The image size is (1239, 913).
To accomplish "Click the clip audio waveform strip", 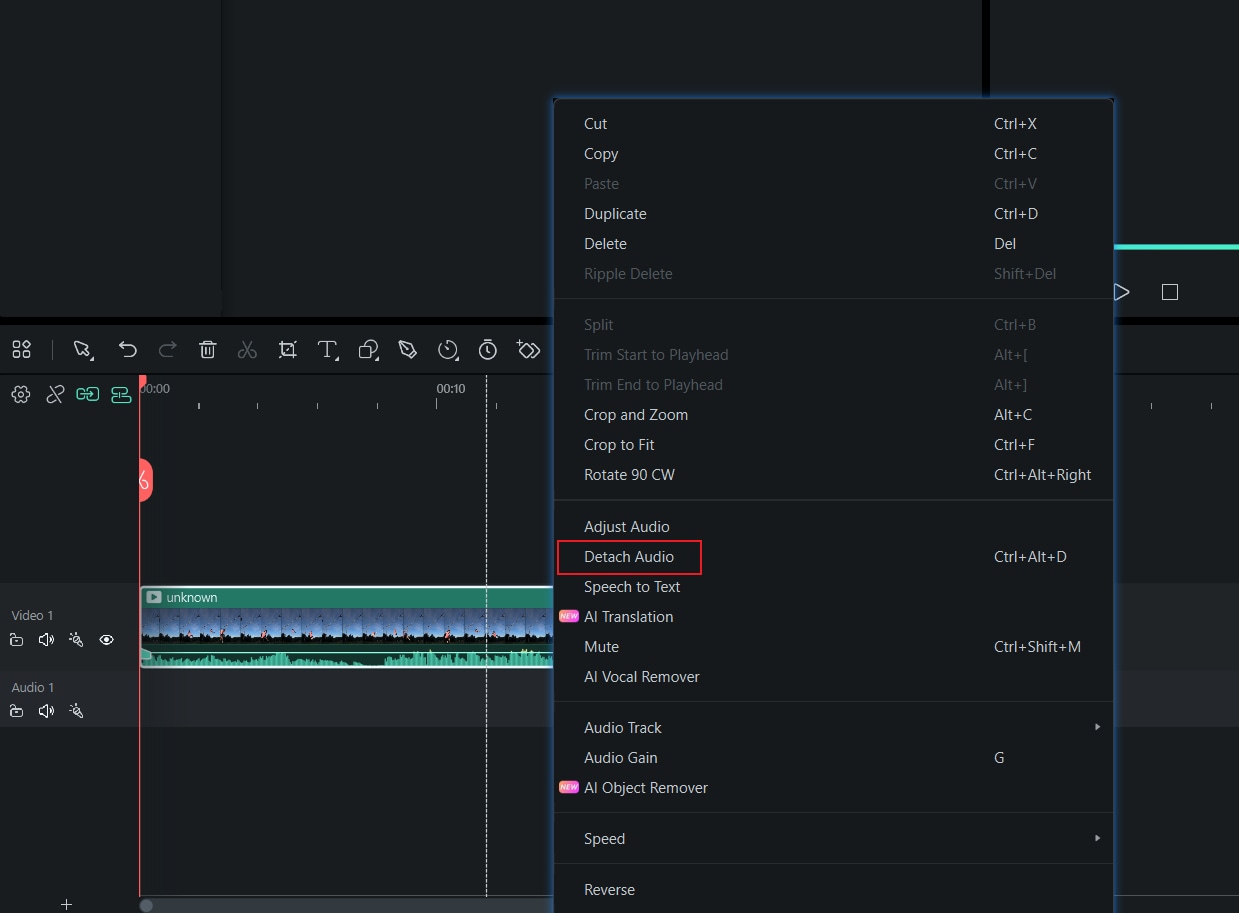I will (347, 656).
